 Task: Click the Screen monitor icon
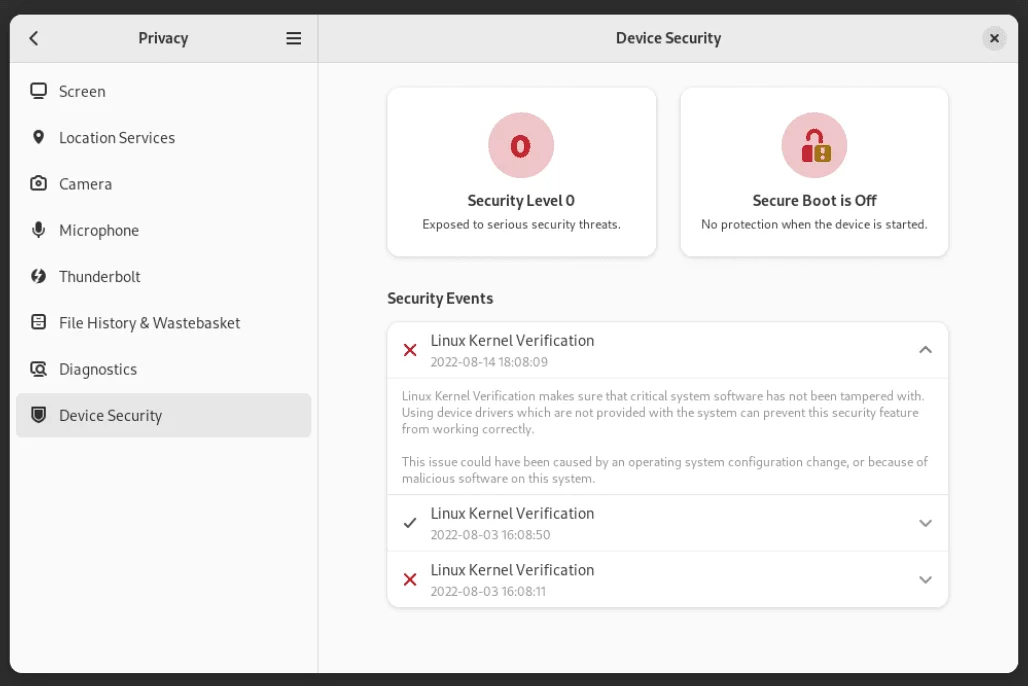click(39, 91)
